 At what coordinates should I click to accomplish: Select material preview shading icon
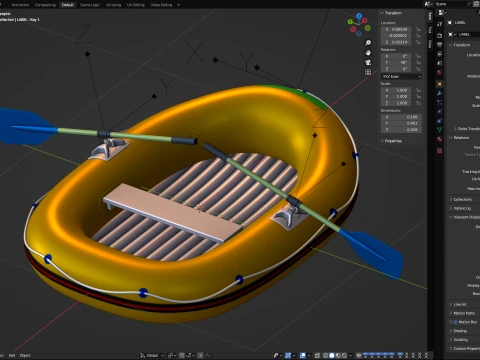(338, 355)
